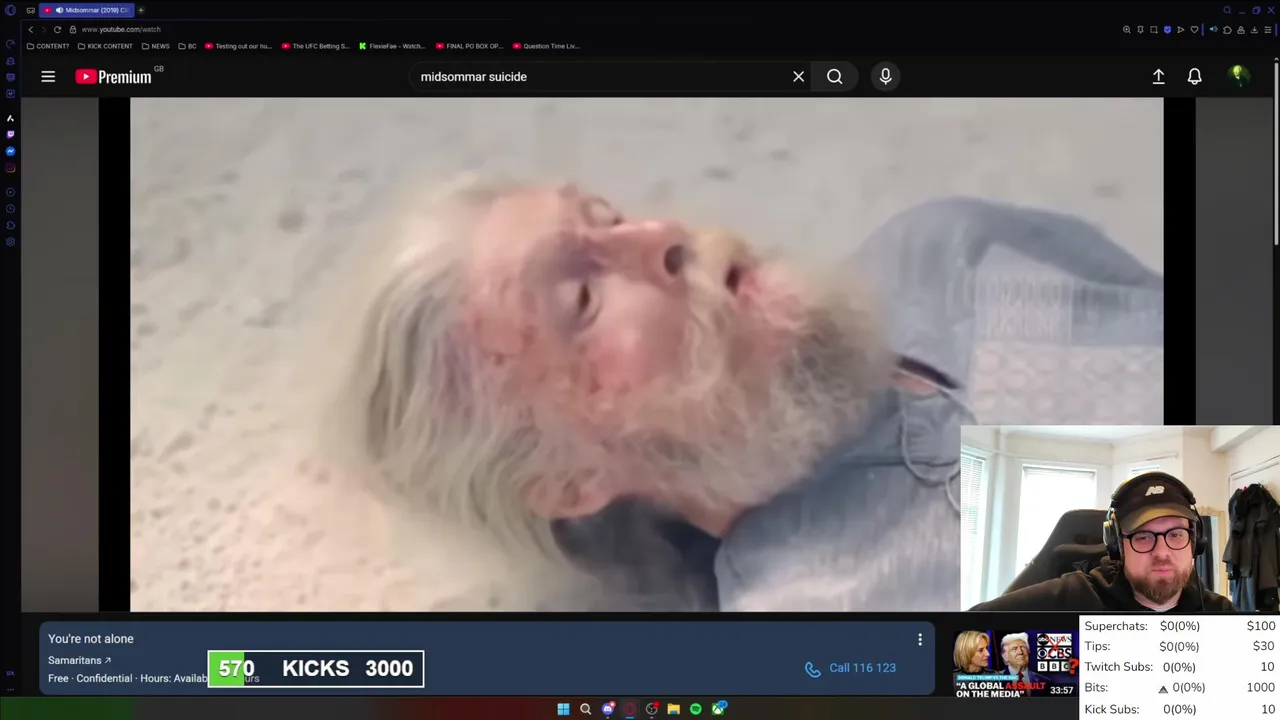Open Windows taskbar search

tap(585, 709)
